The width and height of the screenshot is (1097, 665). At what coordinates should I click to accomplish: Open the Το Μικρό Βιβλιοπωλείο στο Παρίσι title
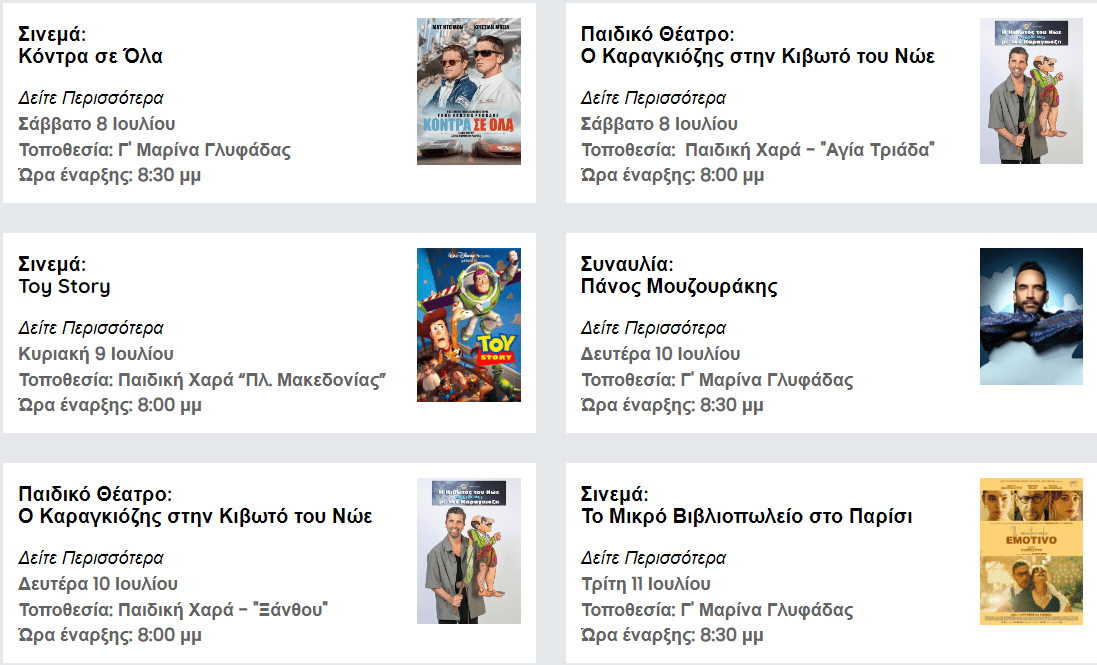coord(746,517)
